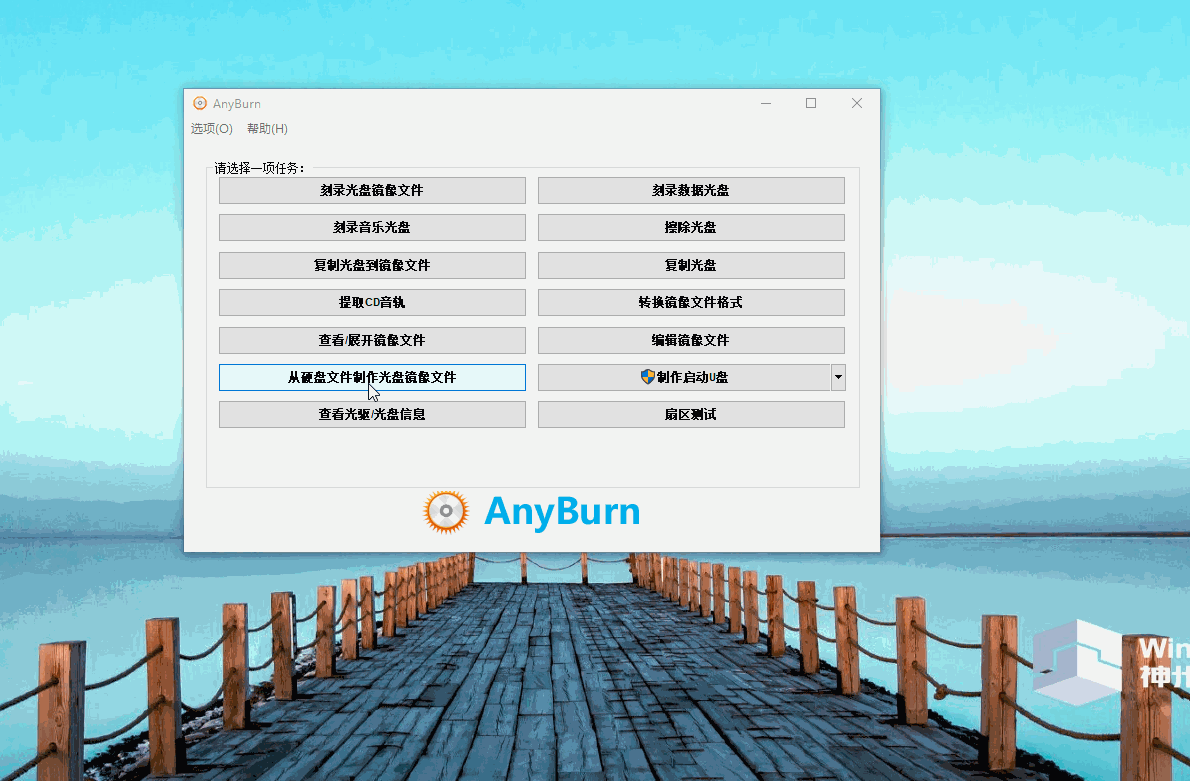Image resolution: width=1190 pixels, height=781 pixels.
Task: Choose the 擦除光盘 button
Action: coord(691,228)
